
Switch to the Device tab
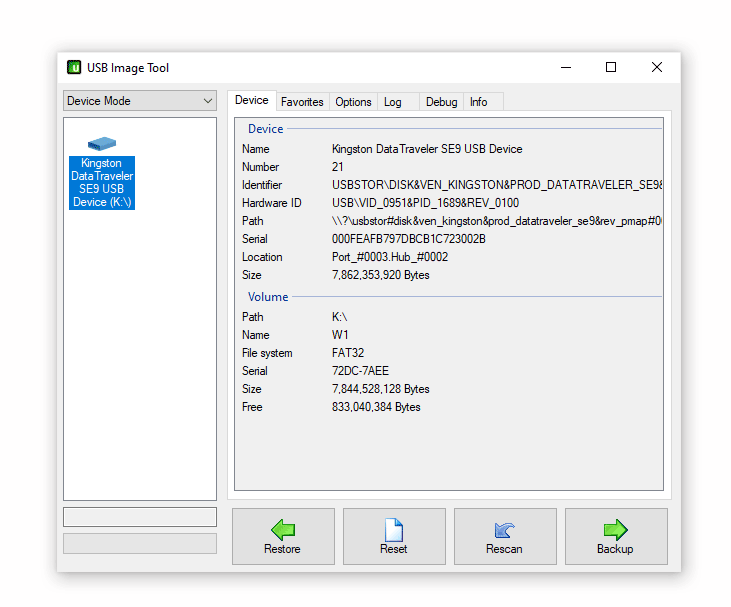coord(252,100)
